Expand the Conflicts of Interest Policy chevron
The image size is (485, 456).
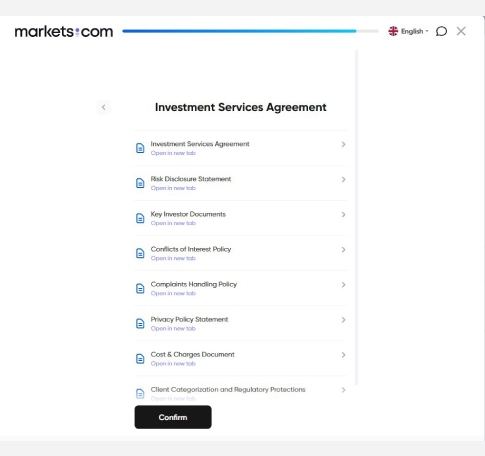pos(343,250)
